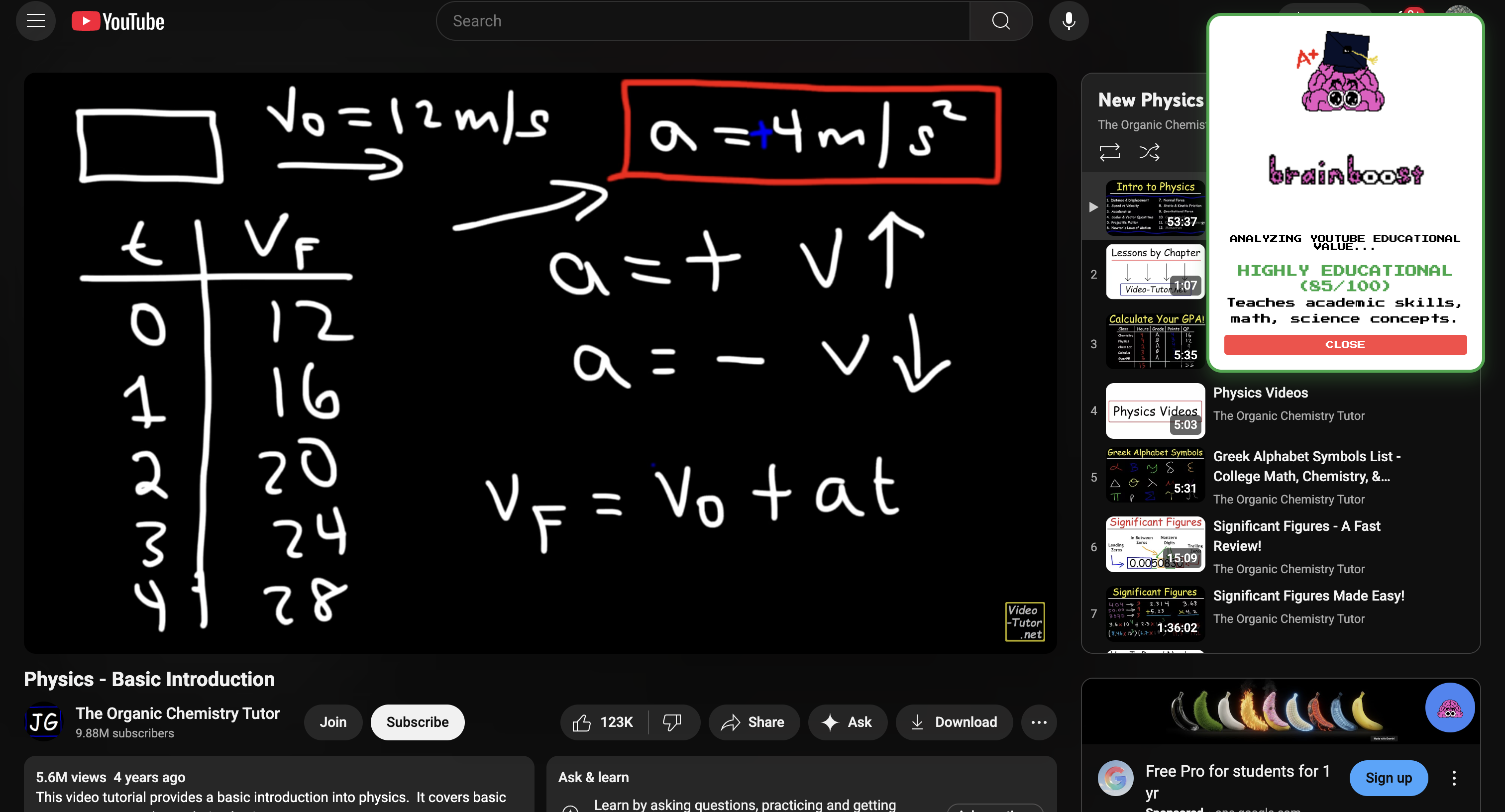1505x812 pixels.
Task: Open ad options three-dot menu
Action: point(1454,778)
